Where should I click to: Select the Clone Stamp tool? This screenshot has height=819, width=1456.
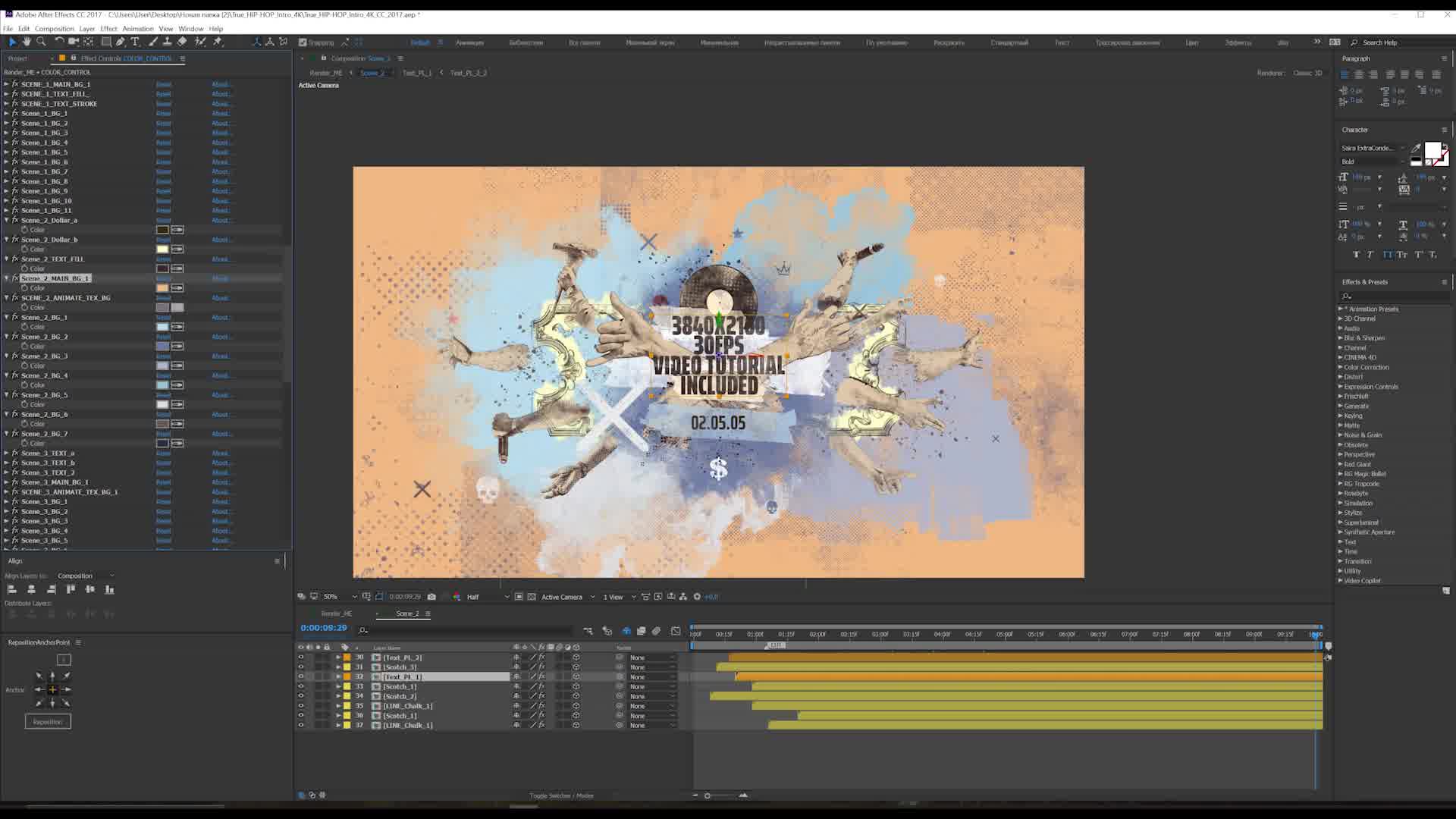(168, 42)
